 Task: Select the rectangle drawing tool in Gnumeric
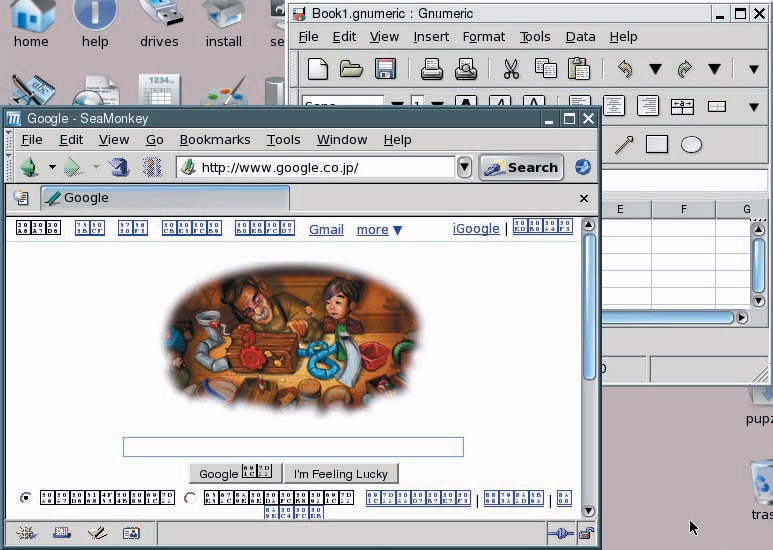[x=657, y=144]
